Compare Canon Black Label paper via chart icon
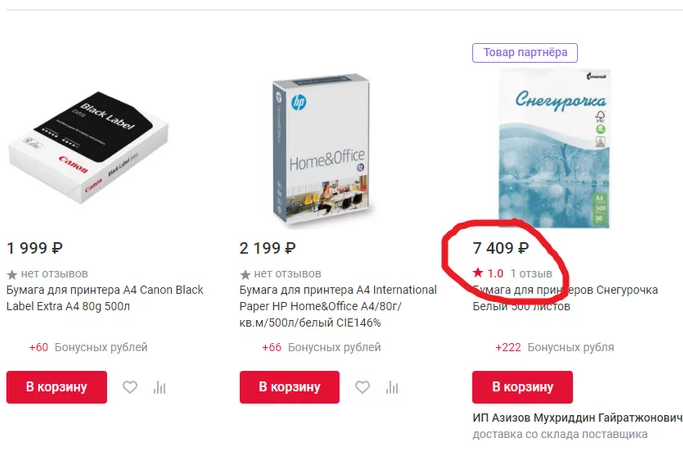Screen dimensions: 683x458 coord(160,388)
